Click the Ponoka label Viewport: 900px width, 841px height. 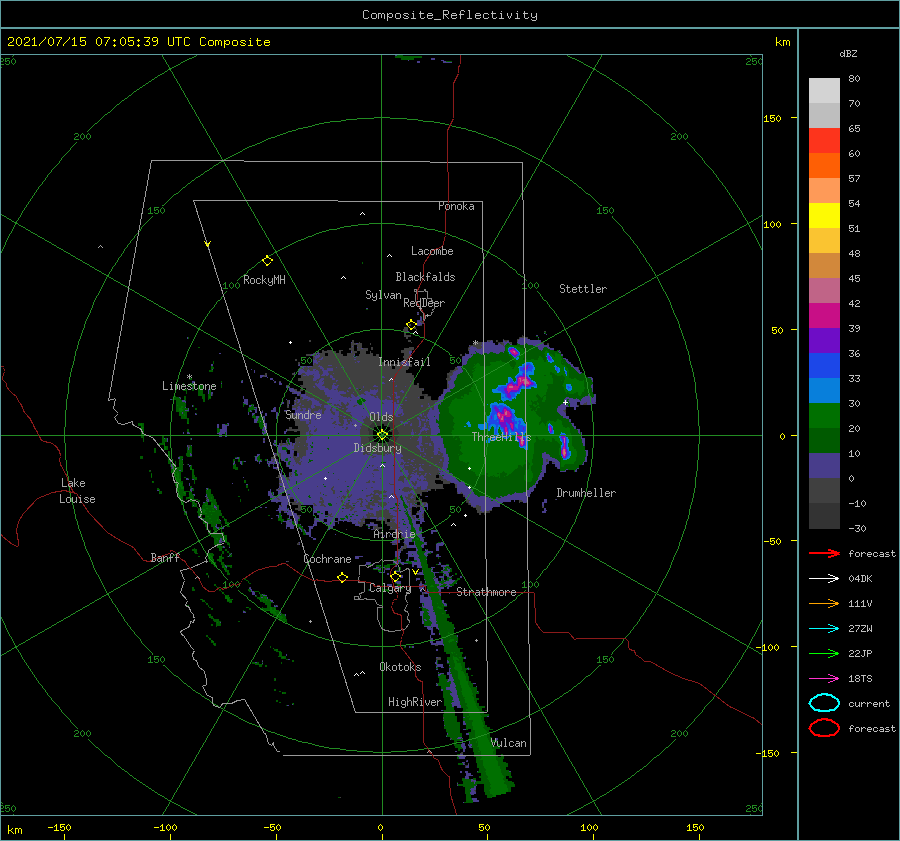(x=456, y=206)
